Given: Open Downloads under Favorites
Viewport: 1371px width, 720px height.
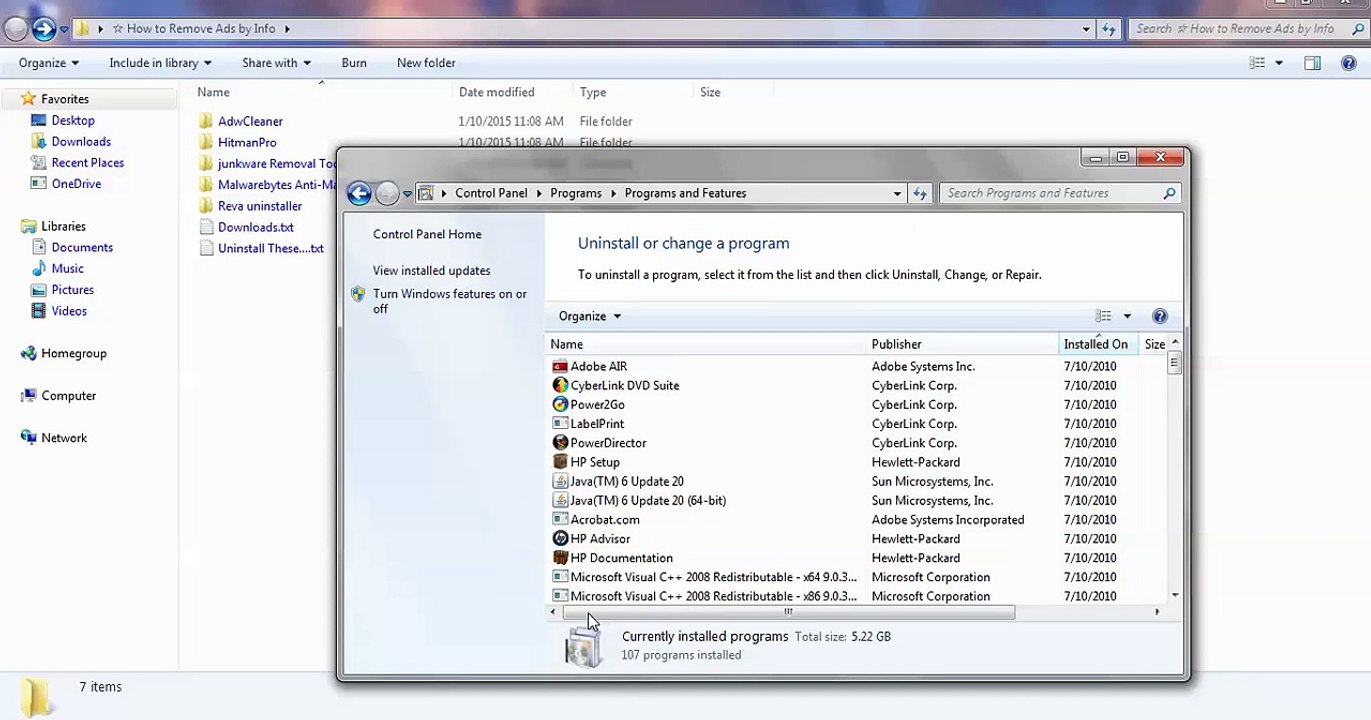Looking at the screenshot, I should (x=71, y=142).
